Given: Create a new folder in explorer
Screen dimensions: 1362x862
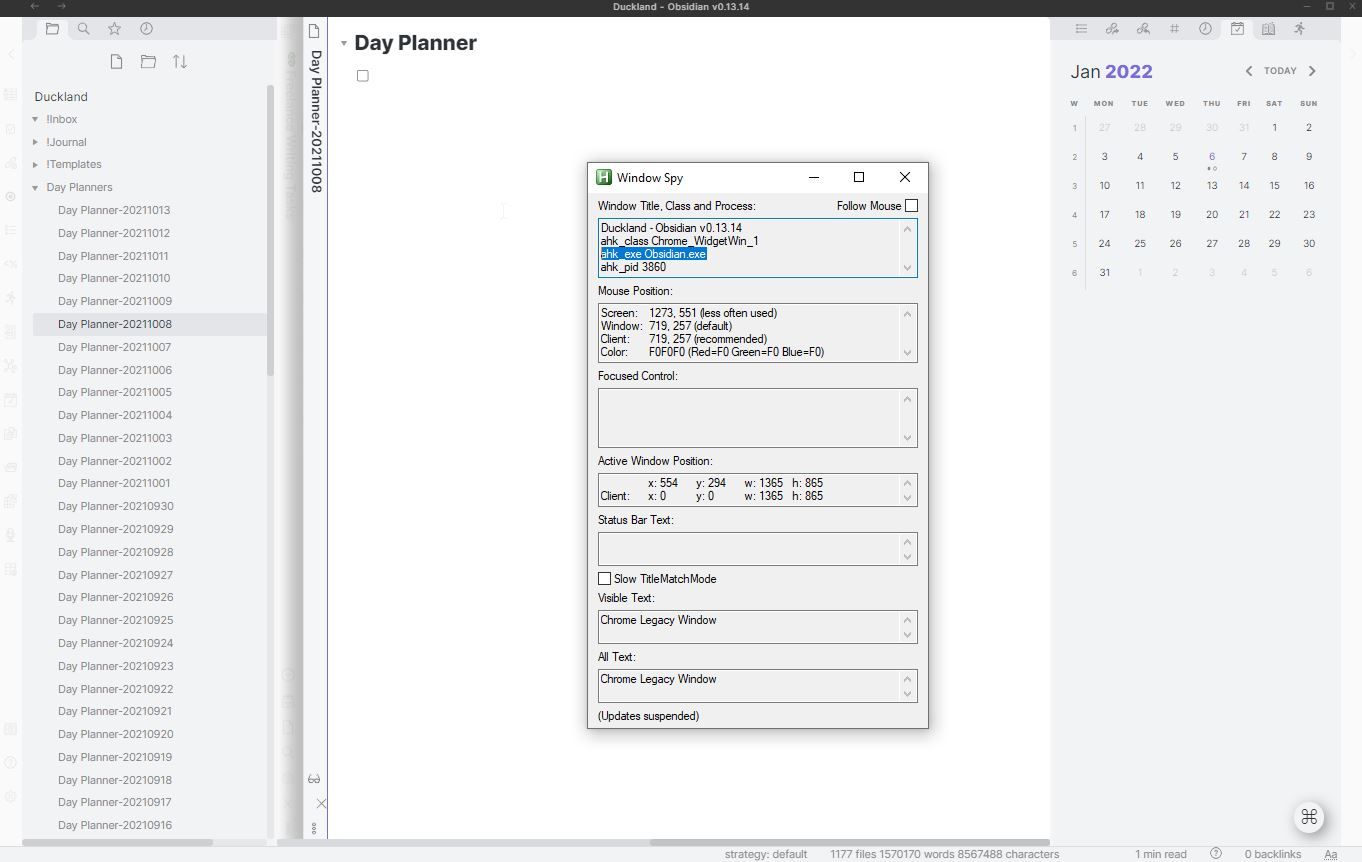Looking at the screenshot, I should pos(148,62).
